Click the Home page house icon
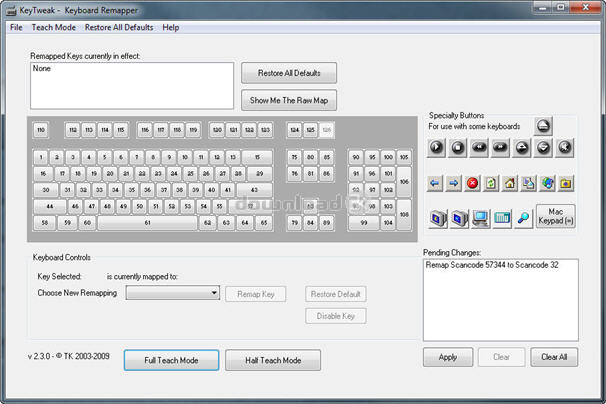606x404 pixels. [509, 183]
